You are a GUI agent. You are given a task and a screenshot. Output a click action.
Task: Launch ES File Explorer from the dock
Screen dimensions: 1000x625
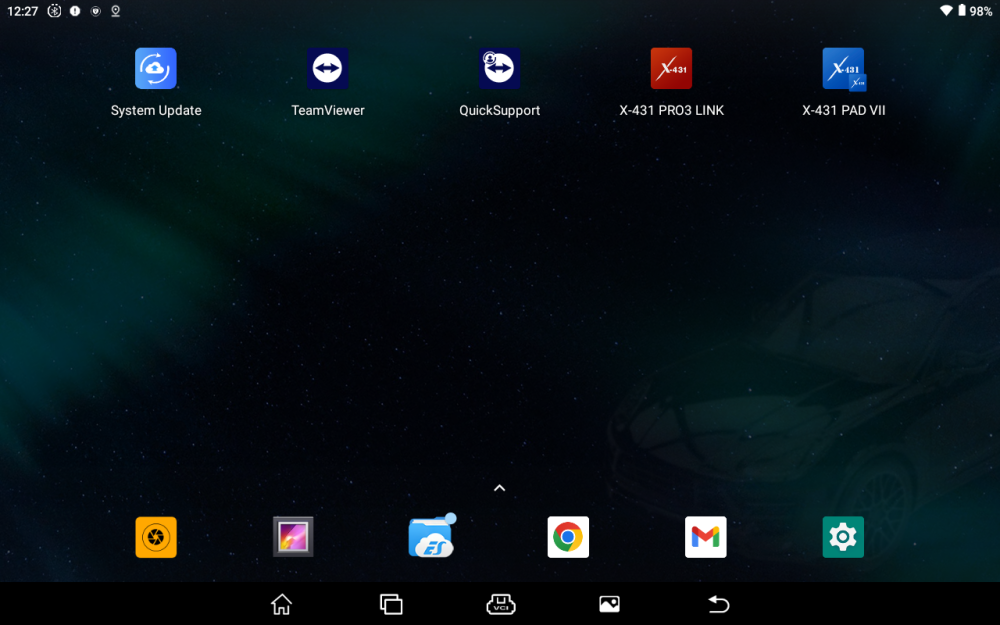(x=431, y=537)
